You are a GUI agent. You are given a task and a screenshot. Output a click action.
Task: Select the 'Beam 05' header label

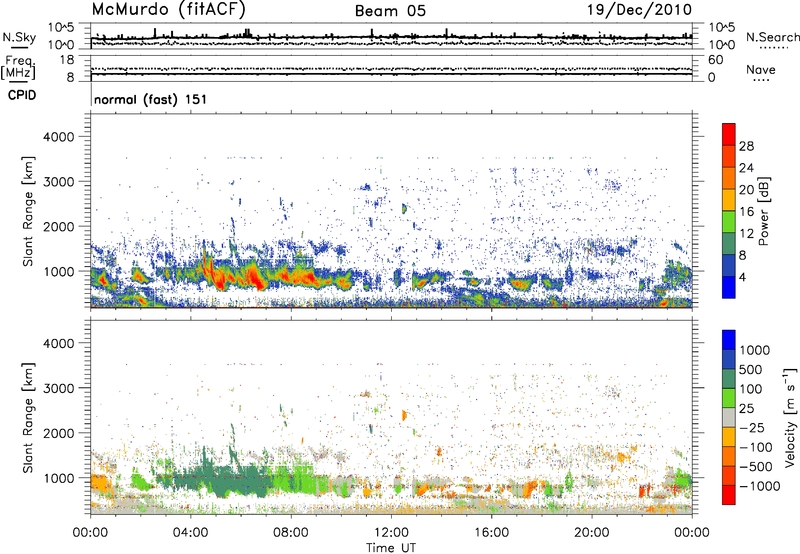(390, 11)
